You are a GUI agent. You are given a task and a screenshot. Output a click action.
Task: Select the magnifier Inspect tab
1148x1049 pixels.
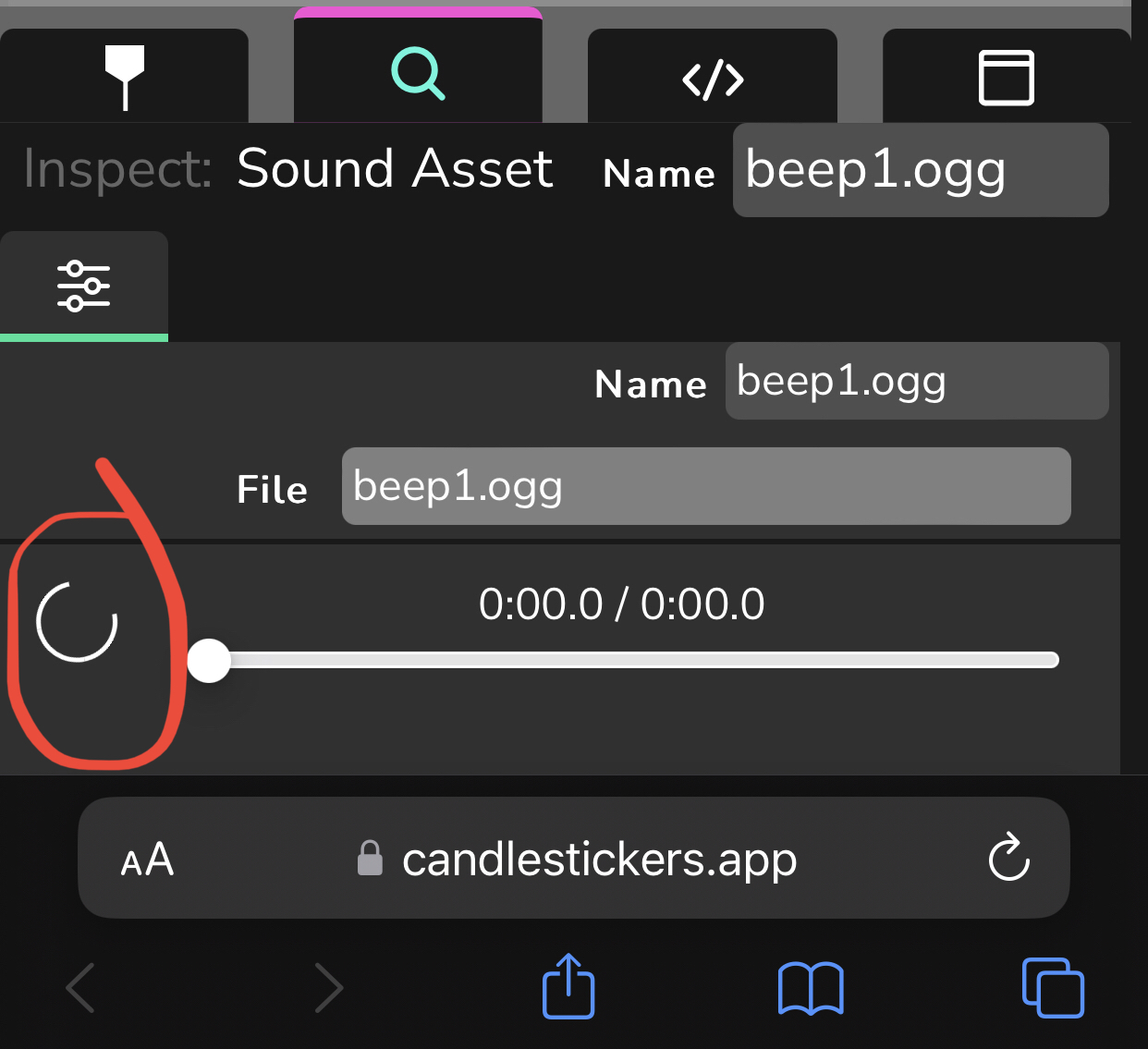(418, 74)
